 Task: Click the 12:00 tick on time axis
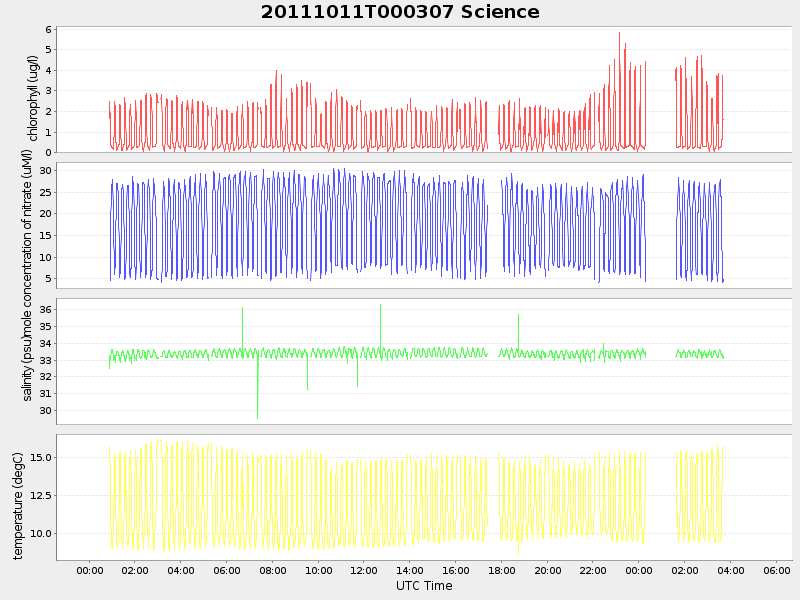[x=364, y=570]
